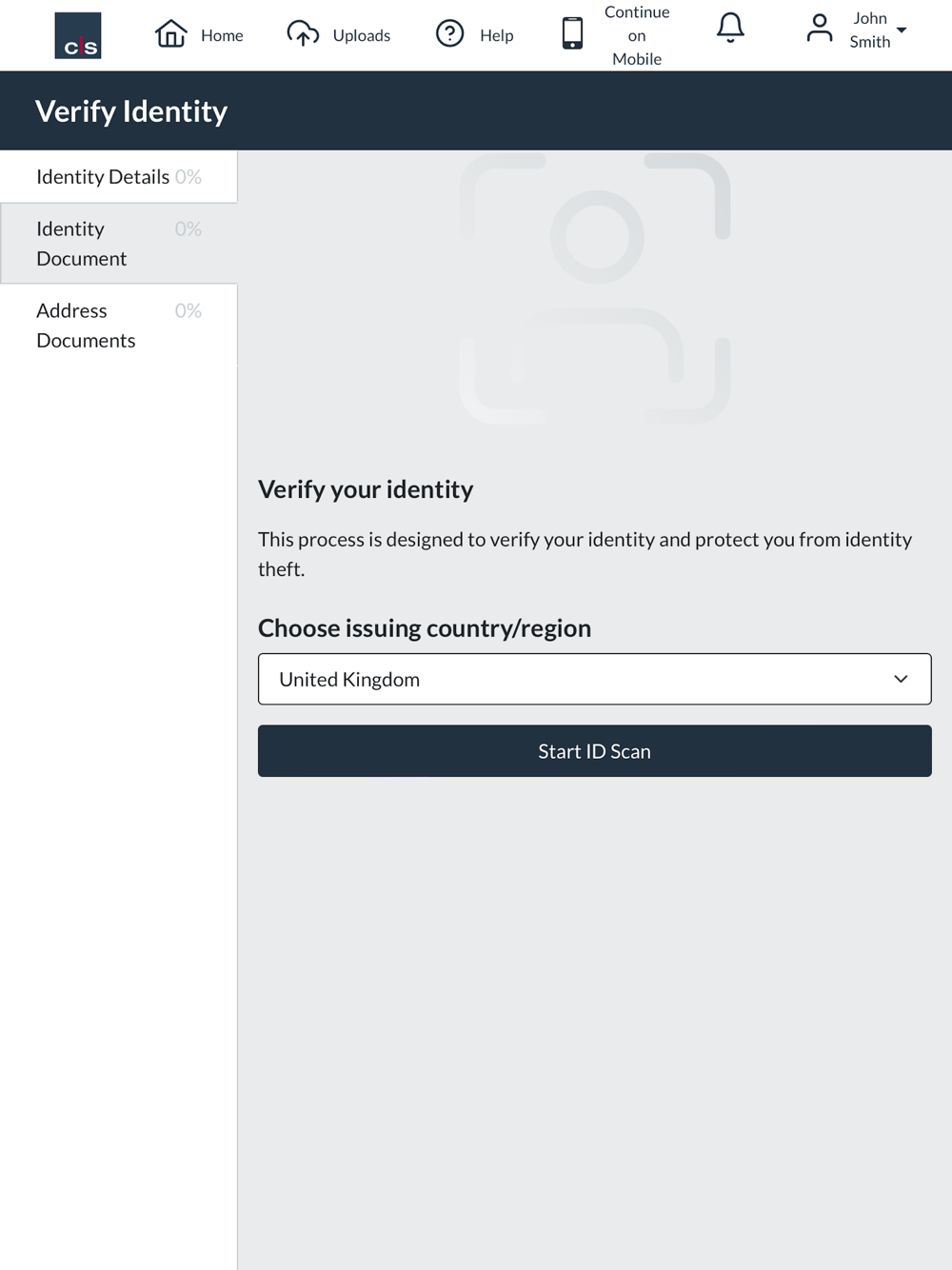952x1270 pixels.
Task: Expand the John Smith account menu arrow
Action: pos(902,30)
